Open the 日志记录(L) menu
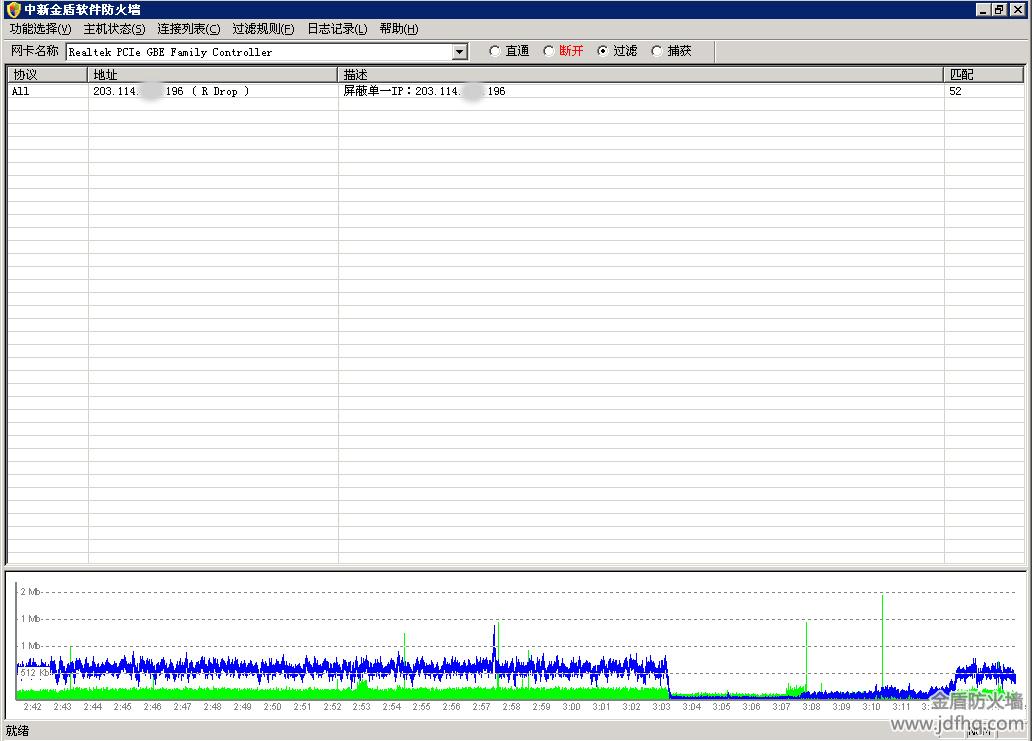 point(337,29)
